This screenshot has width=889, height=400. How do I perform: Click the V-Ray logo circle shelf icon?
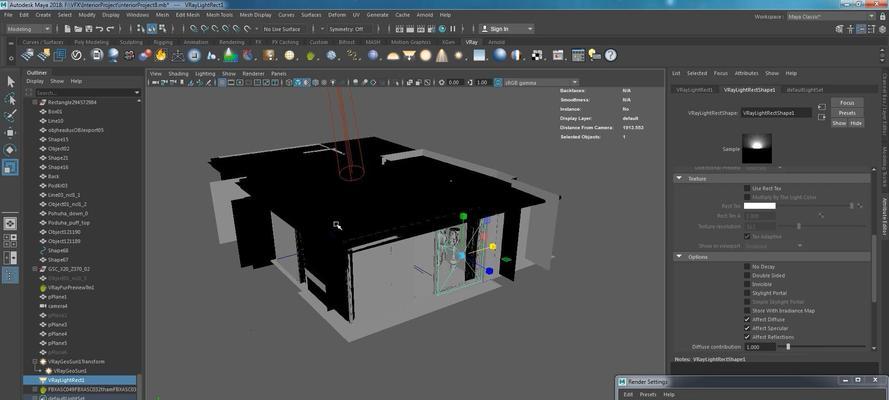coord(77,55)
